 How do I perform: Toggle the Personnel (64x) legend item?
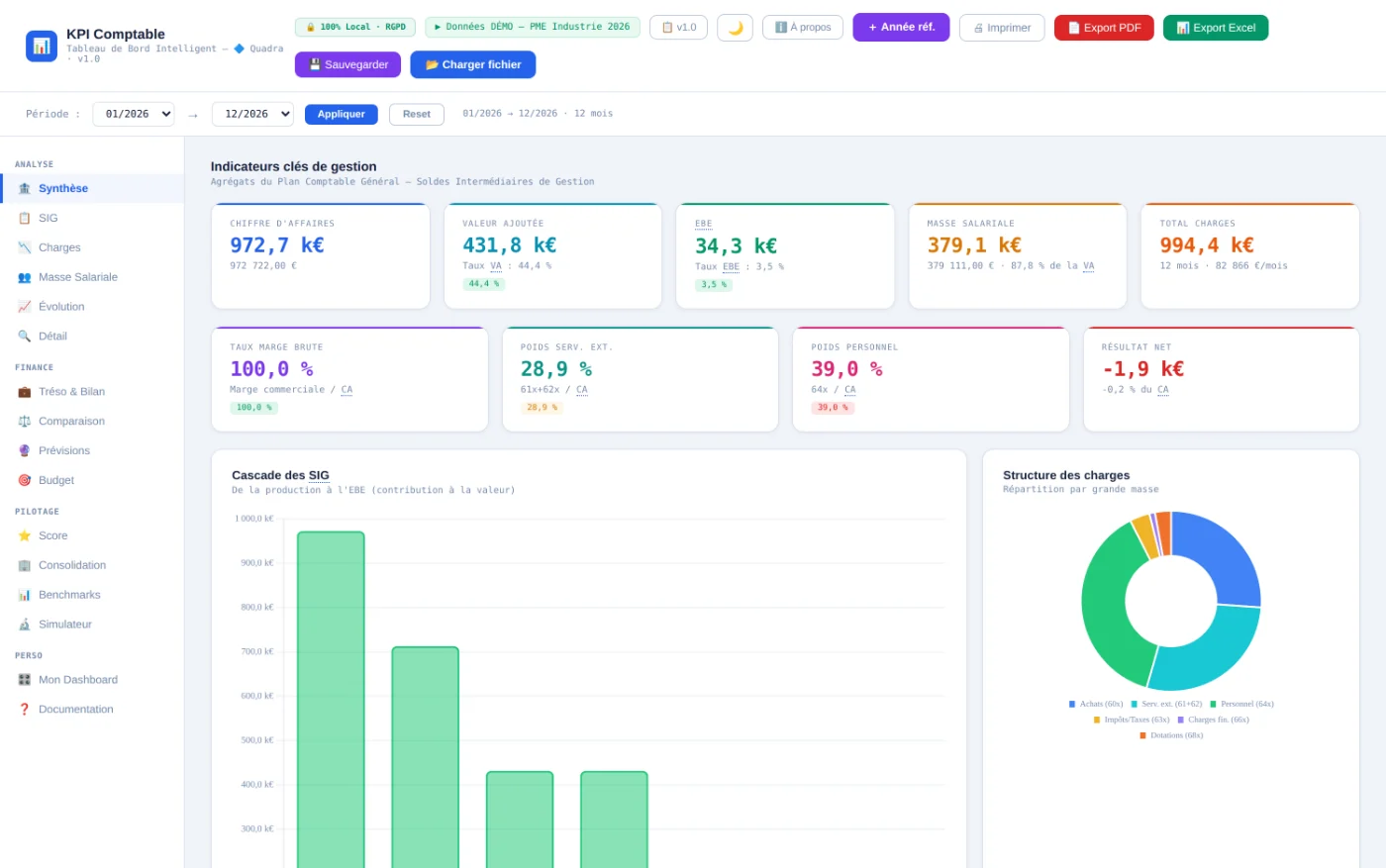[1241, 704]
